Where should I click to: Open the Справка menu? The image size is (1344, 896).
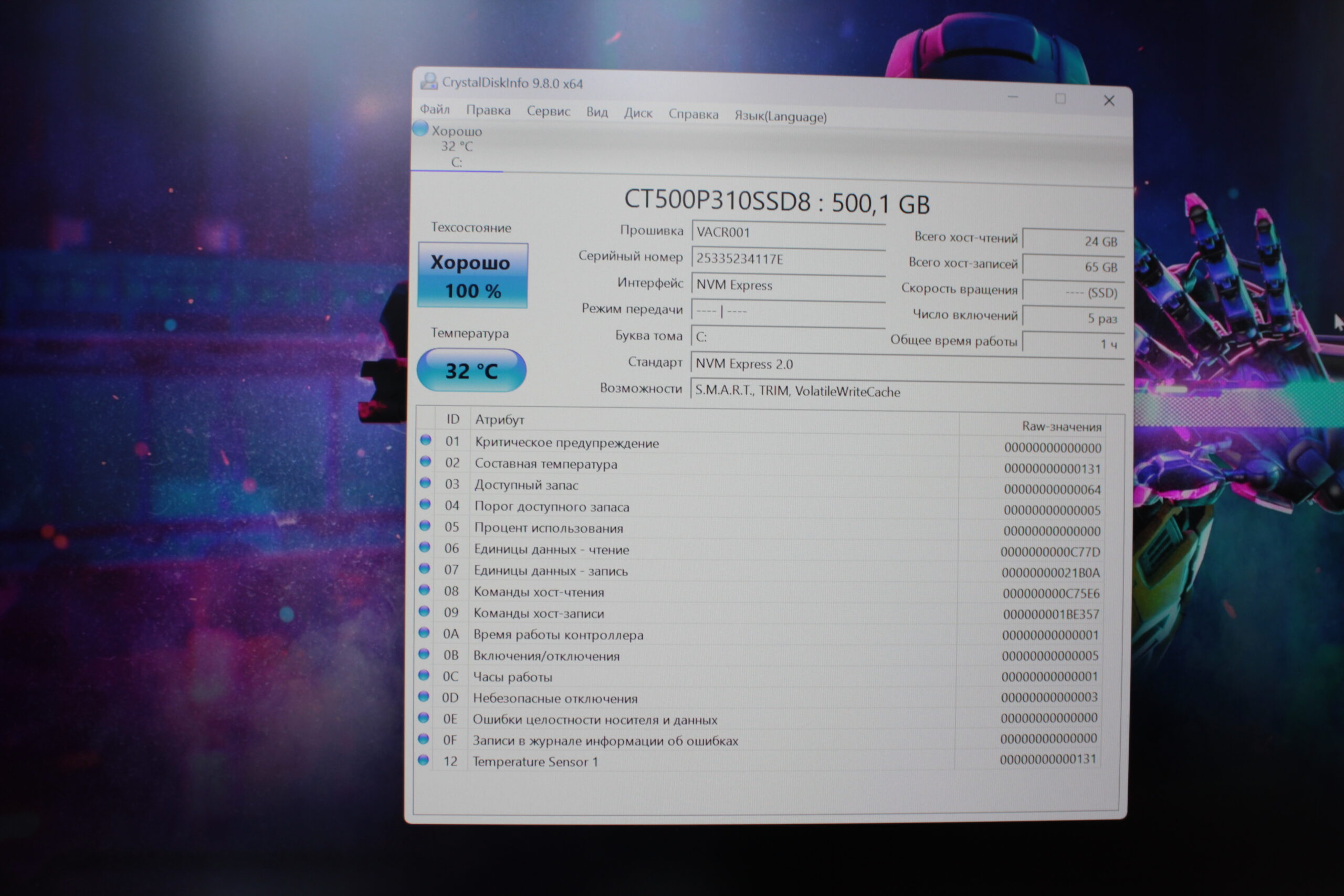pyautogui.click(x=693, y=114)
